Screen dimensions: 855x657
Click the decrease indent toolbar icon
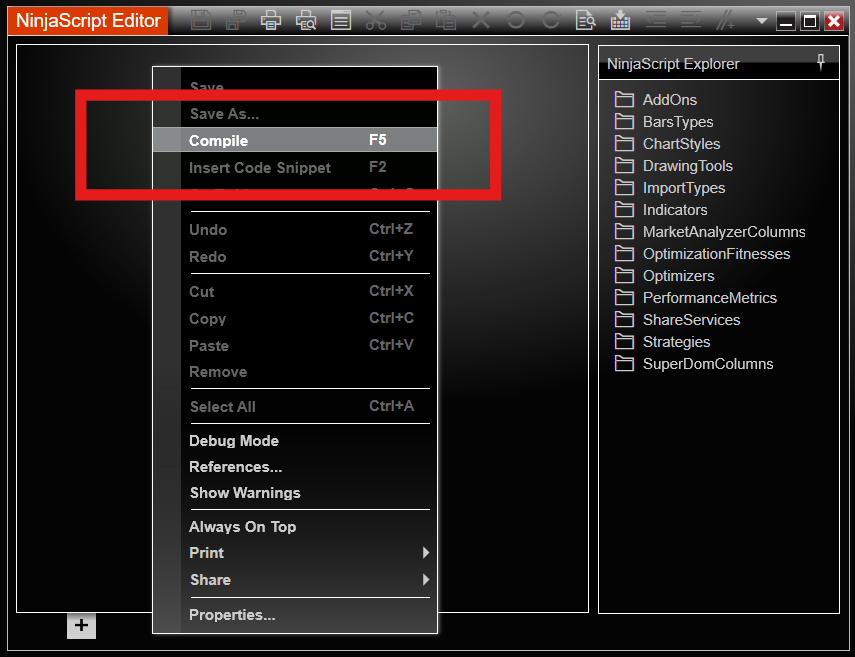655,20
